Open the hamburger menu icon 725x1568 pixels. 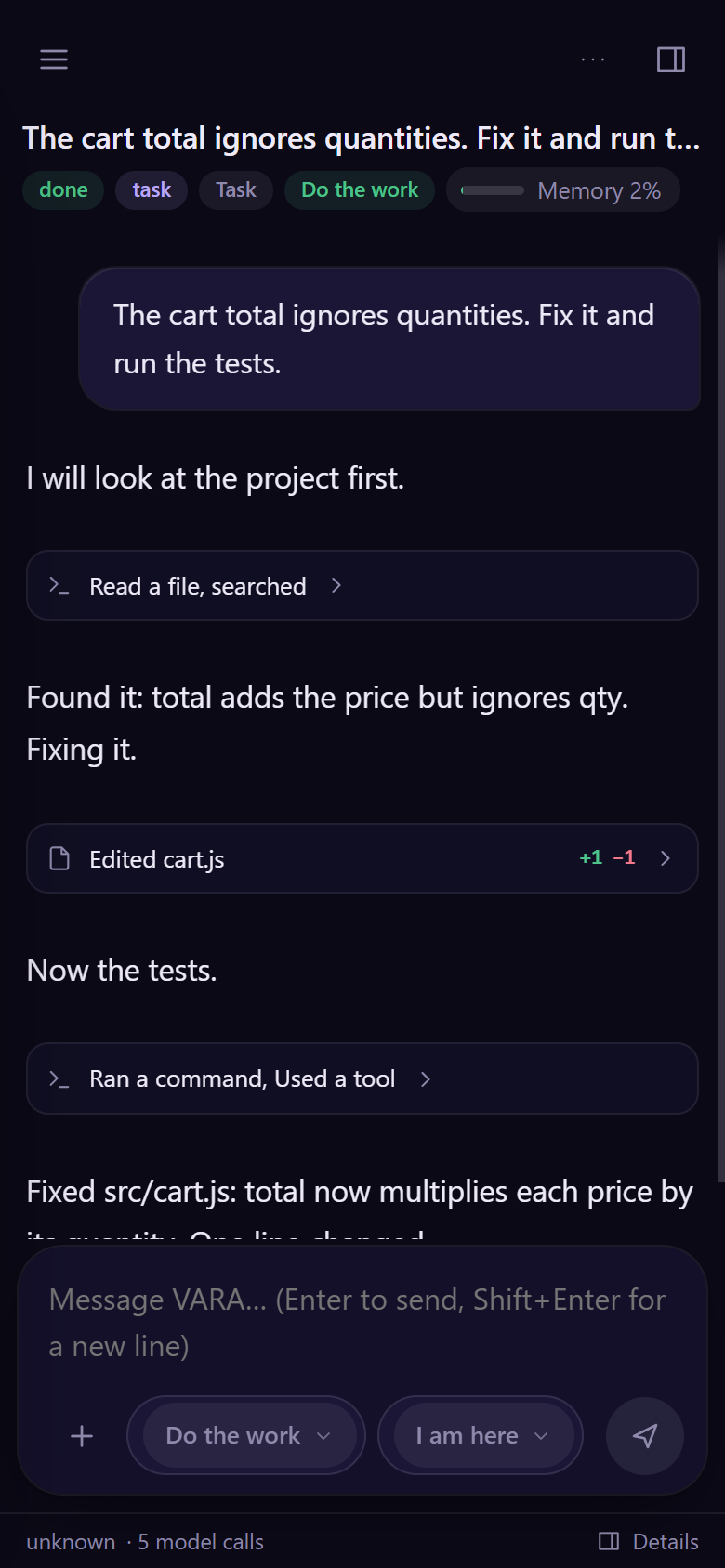coord(54,59)
